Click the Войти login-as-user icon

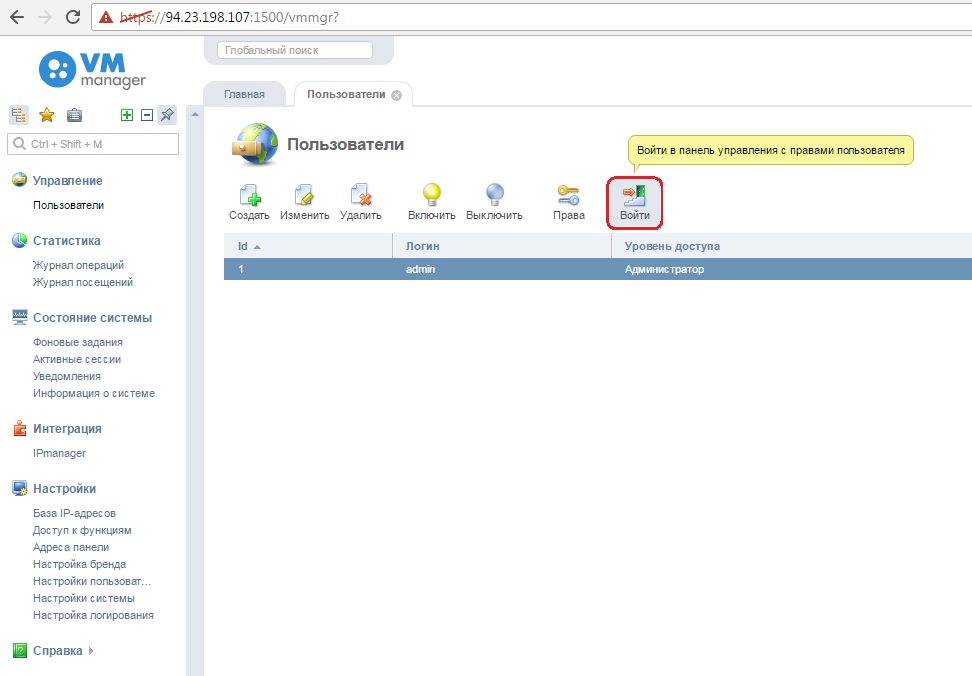634,195
